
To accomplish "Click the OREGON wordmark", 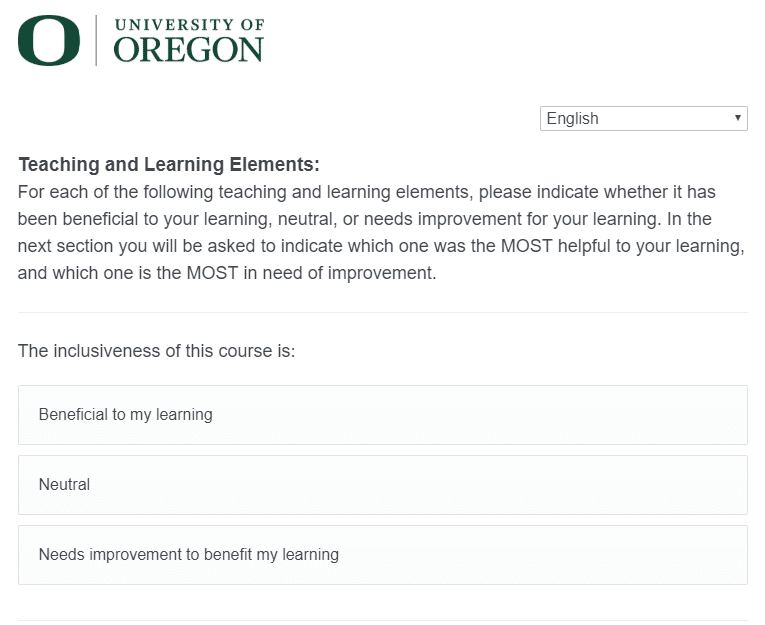I will point(188,50).
